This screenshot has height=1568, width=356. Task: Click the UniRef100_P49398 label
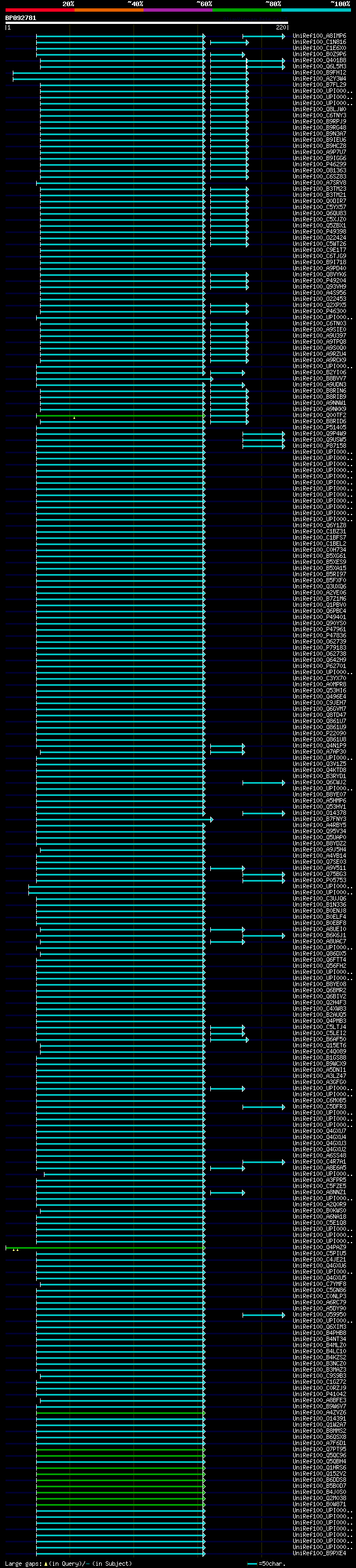click(319, 231)
